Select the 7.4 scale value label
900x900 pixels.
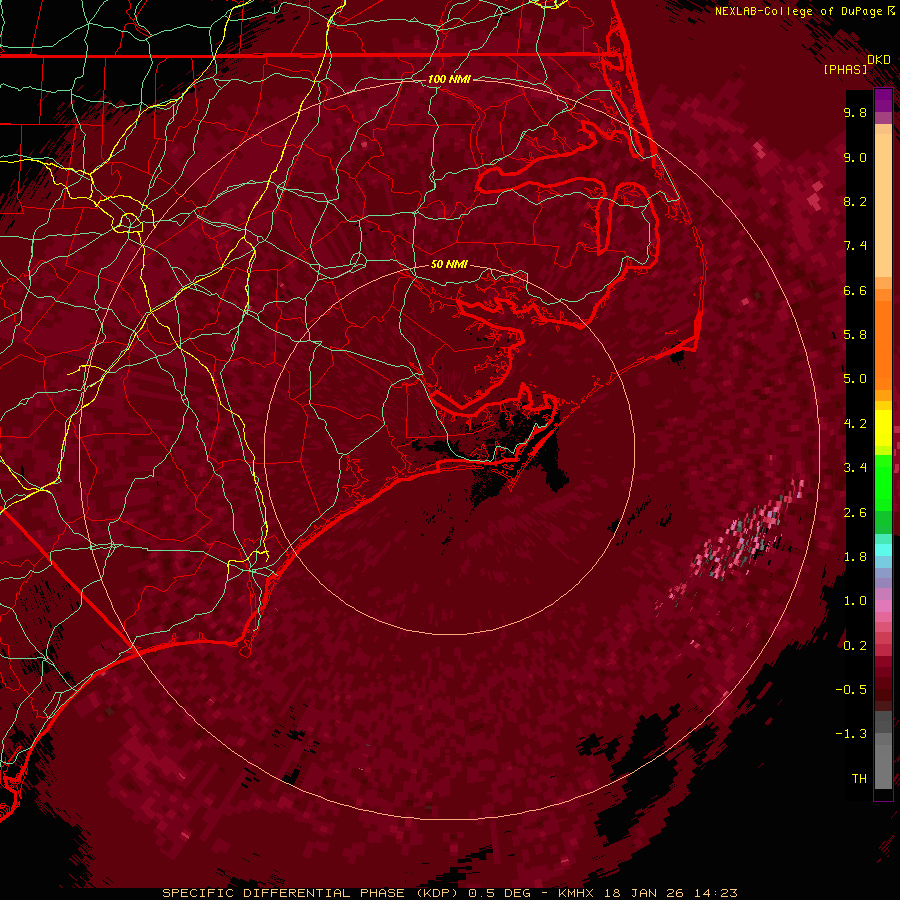(855, 246)
